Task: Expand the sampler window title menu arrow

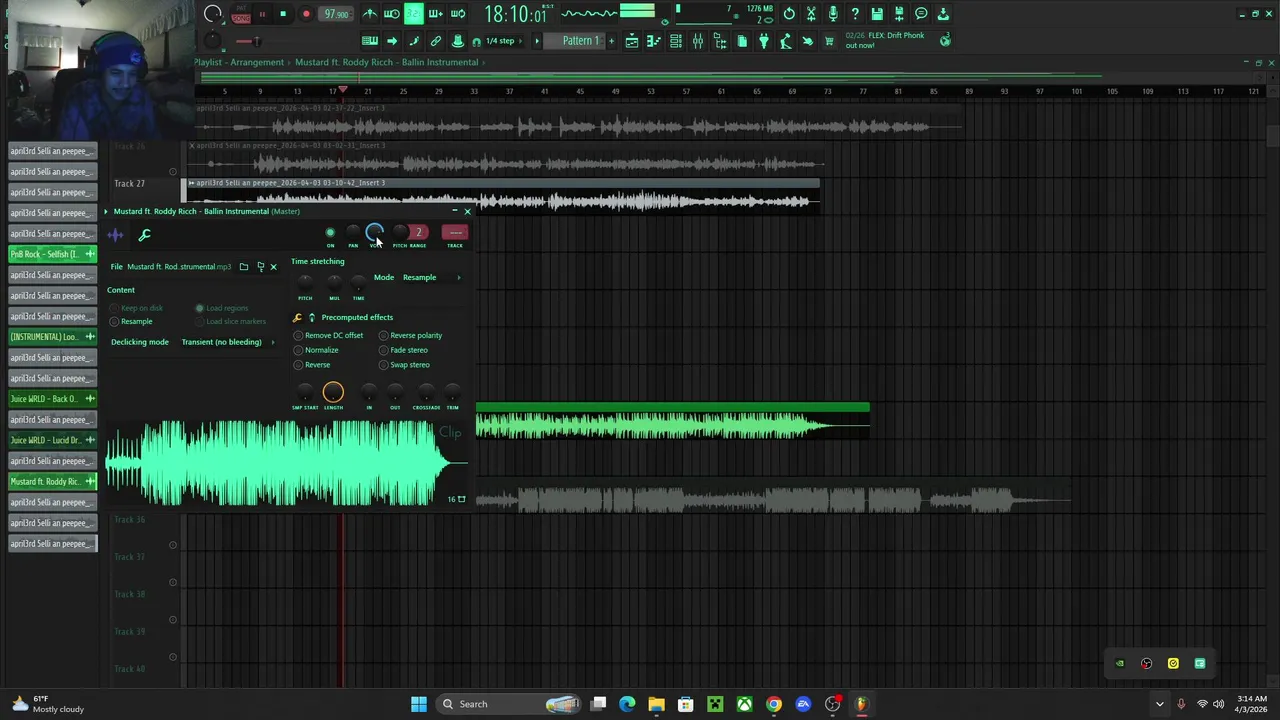Action: coord(105,212)
